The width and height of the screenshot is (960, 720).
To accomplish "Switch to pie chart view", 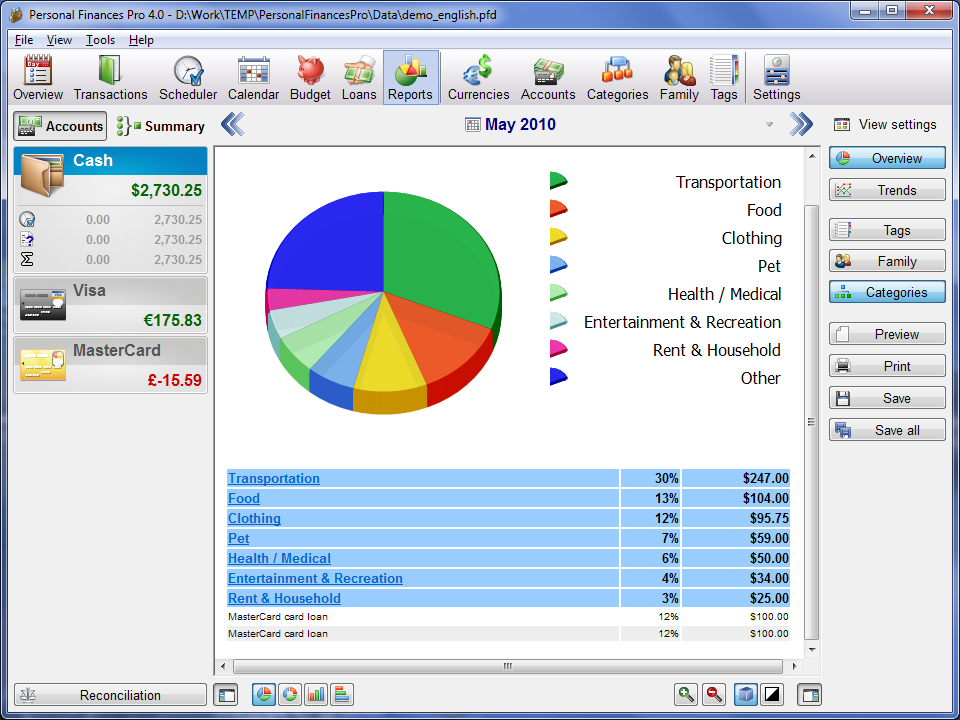I will pos(264,694).
